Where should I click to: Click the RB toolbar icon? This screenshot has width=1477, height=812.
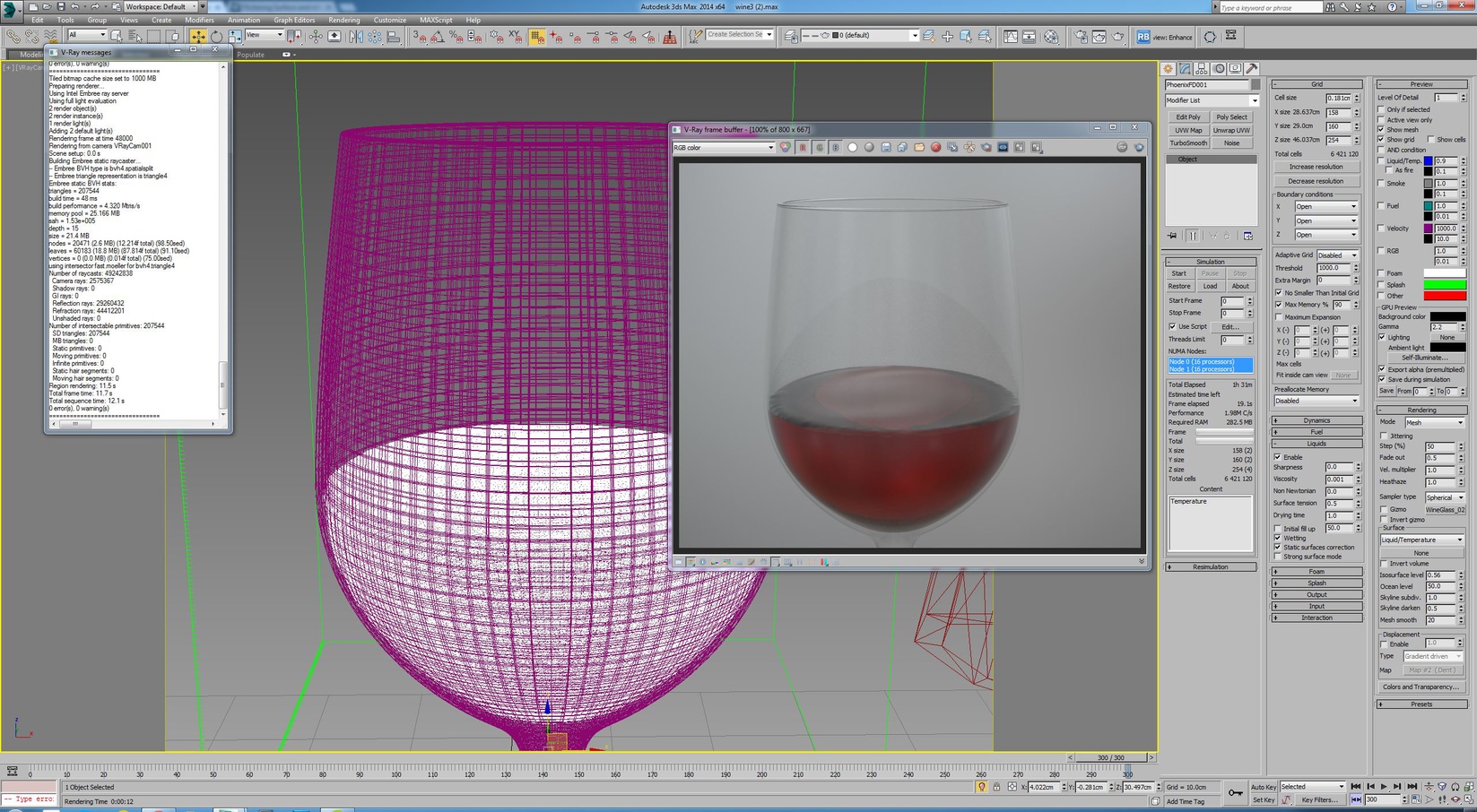(1143, 37)
